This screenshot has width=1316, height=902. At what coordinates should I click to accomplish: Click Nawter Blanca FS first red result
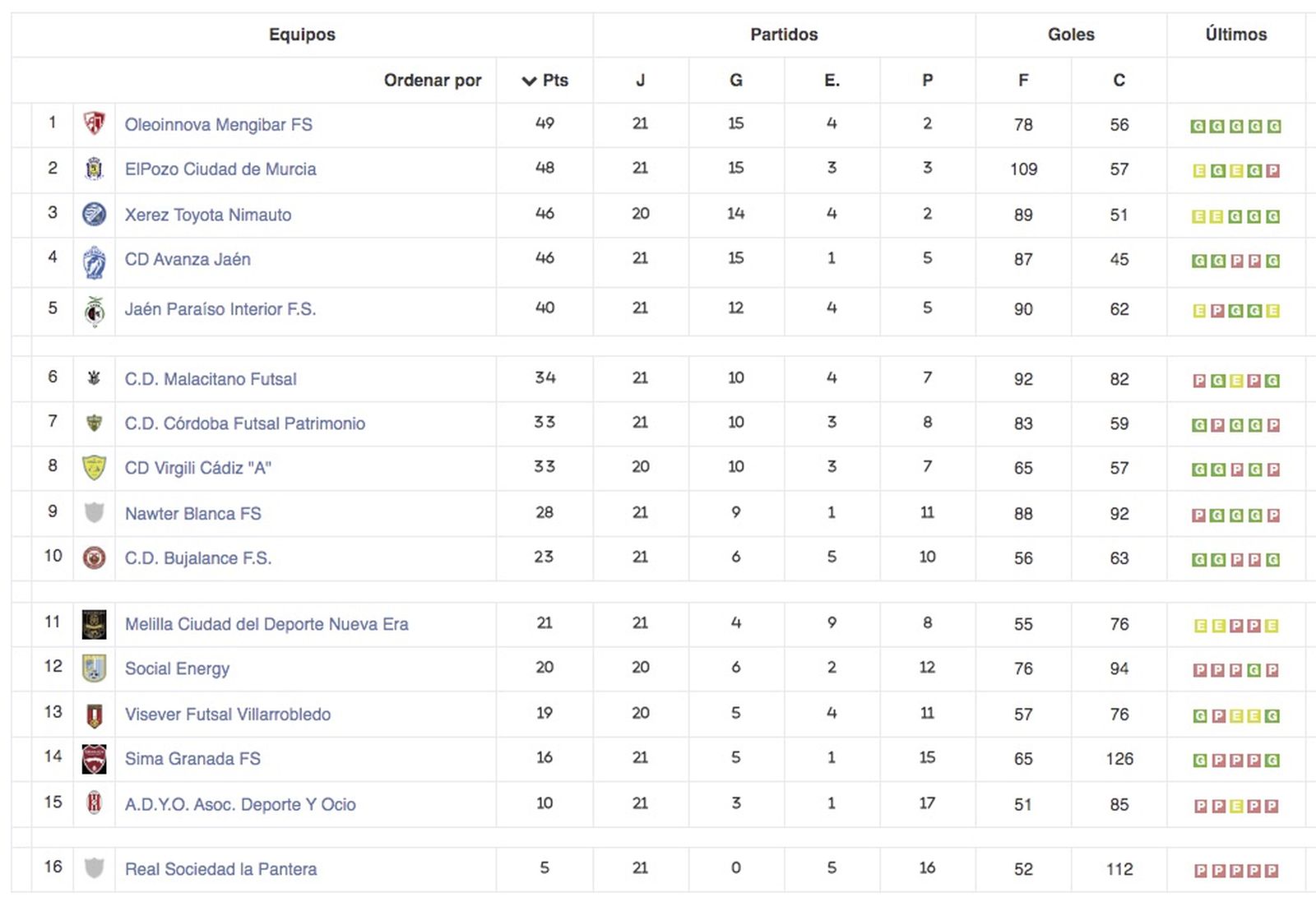1199,516
